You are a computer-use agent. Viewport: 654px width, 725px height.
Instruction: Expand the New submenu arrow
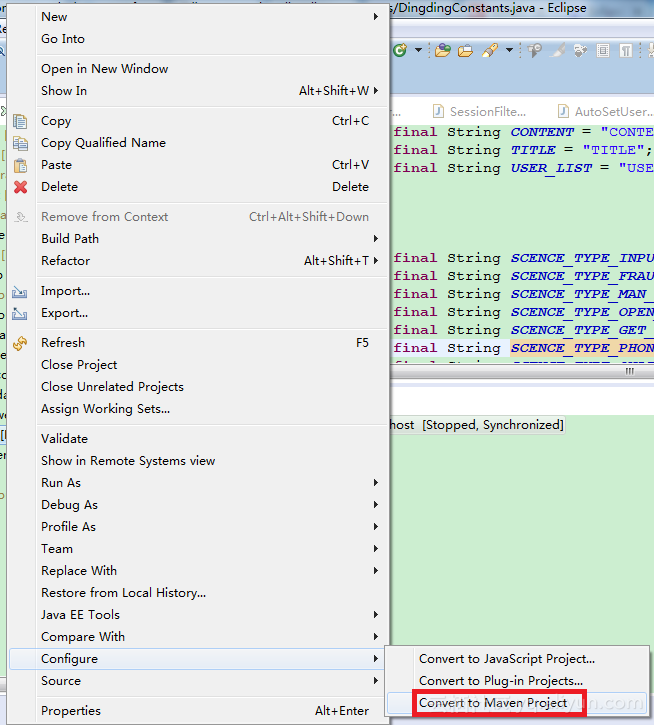point(376,17)
